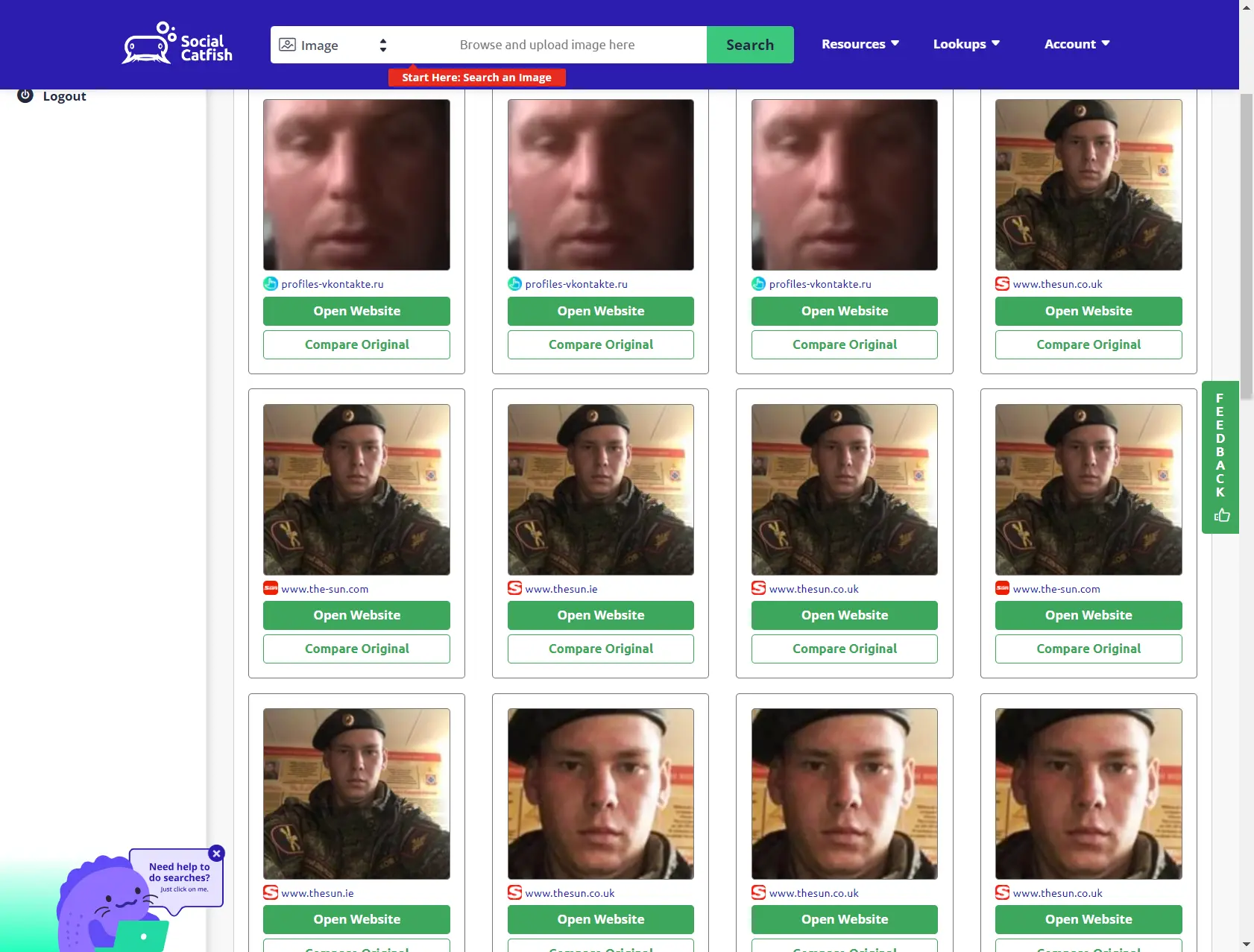Click Open Website for first vkontakte result

356,311
